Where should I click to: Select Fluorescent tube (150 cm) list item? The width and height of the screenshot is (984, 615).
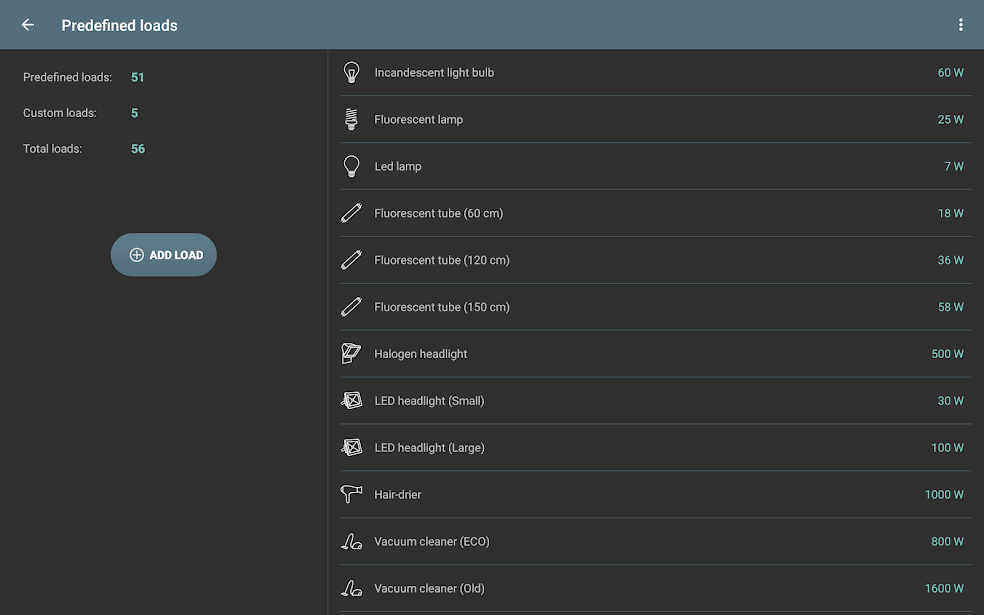tap(442, 307)
